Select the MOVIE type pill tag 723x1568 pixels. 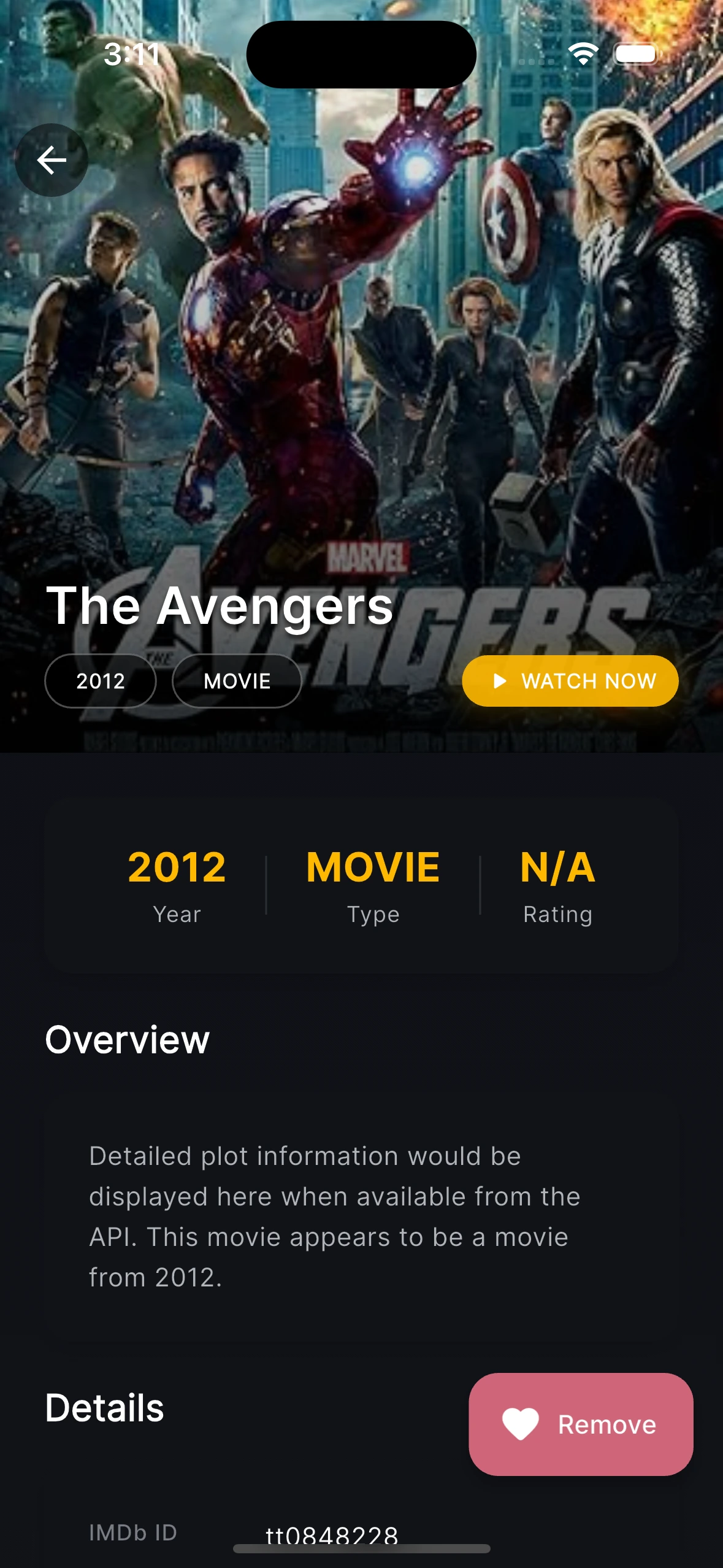237,681
